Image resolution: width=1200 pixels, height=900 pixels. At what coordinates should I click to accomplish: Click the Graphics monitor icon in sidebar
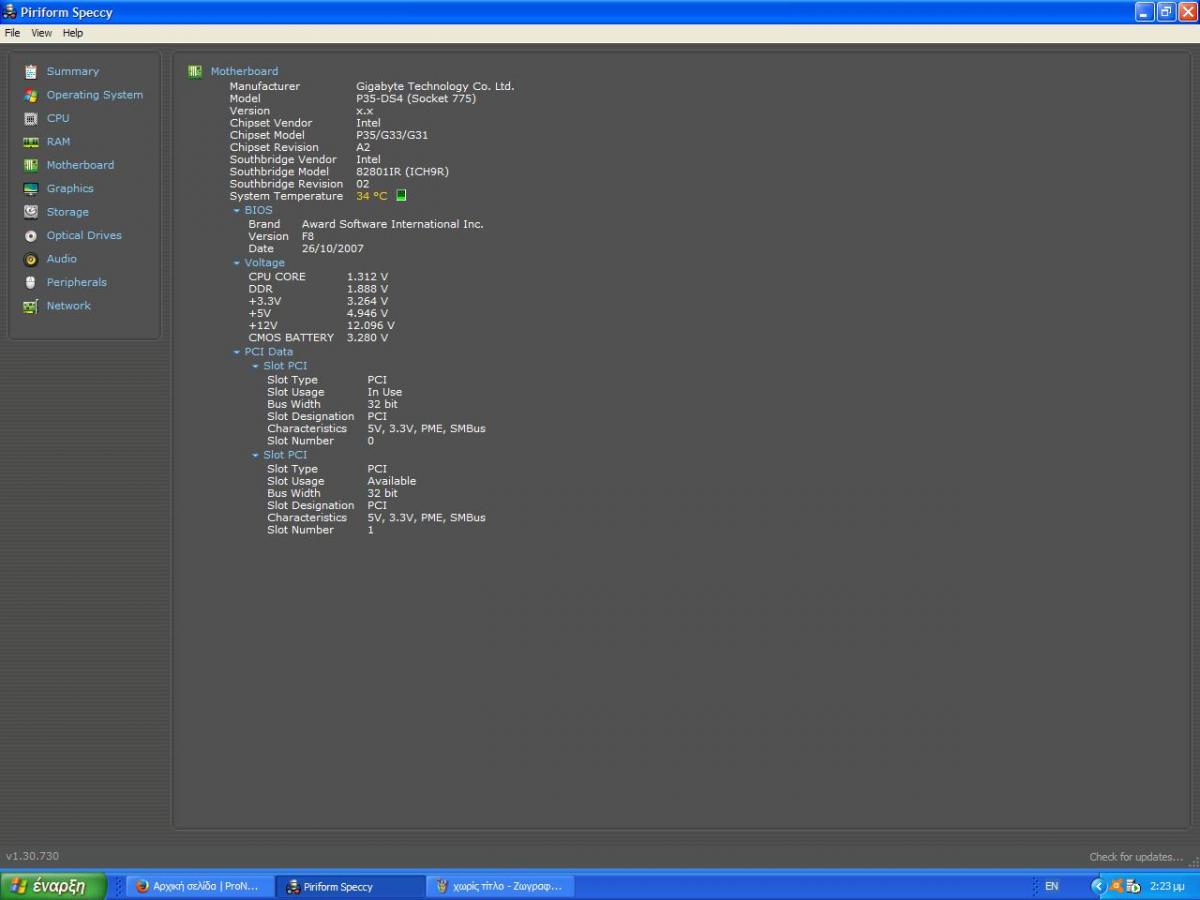(30, 189)
